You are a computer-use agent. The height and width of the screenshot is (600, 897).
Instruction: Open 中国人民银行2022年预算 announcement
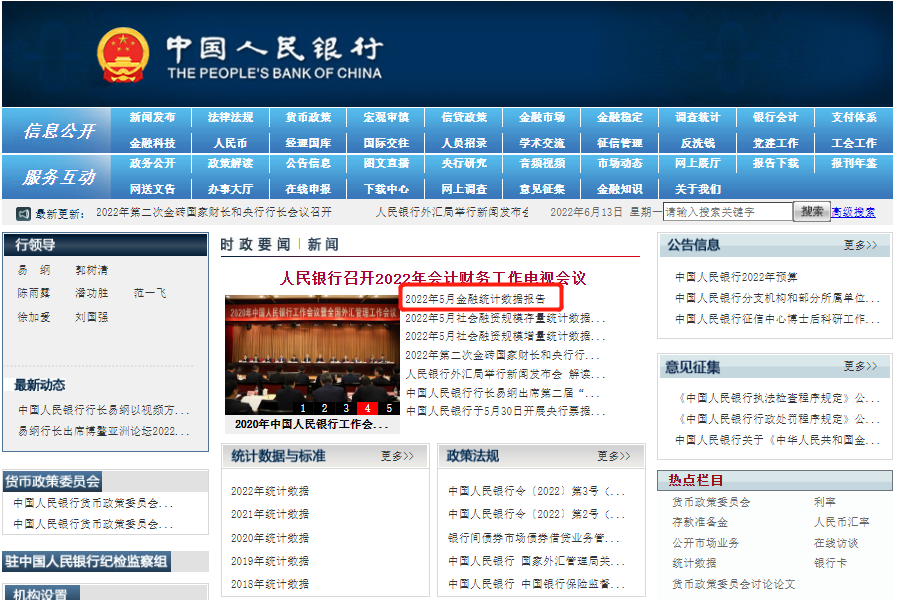(736, 277)
